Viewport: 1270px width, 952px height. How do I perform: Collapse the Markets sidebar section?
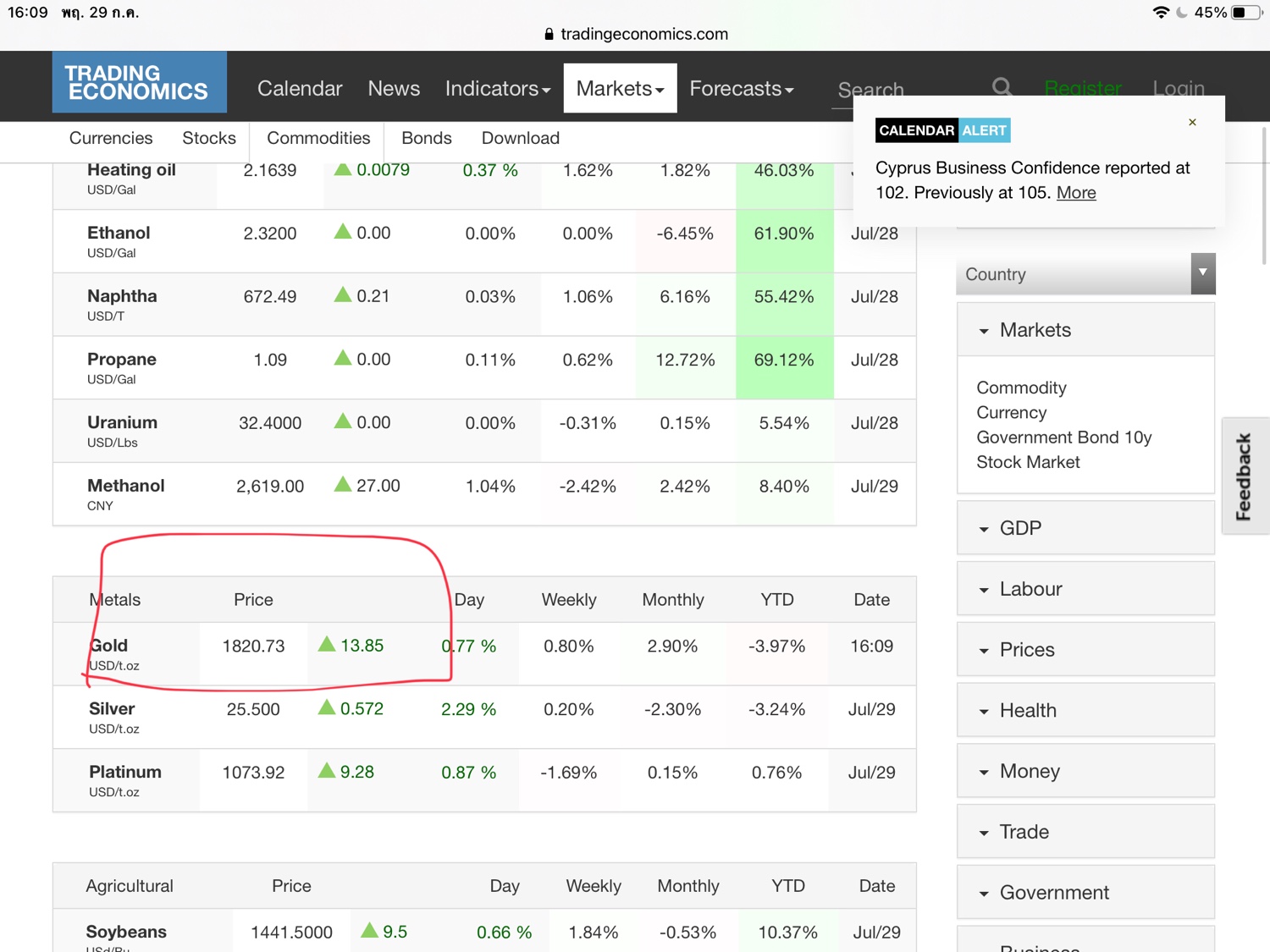(x=1085, y=330)
